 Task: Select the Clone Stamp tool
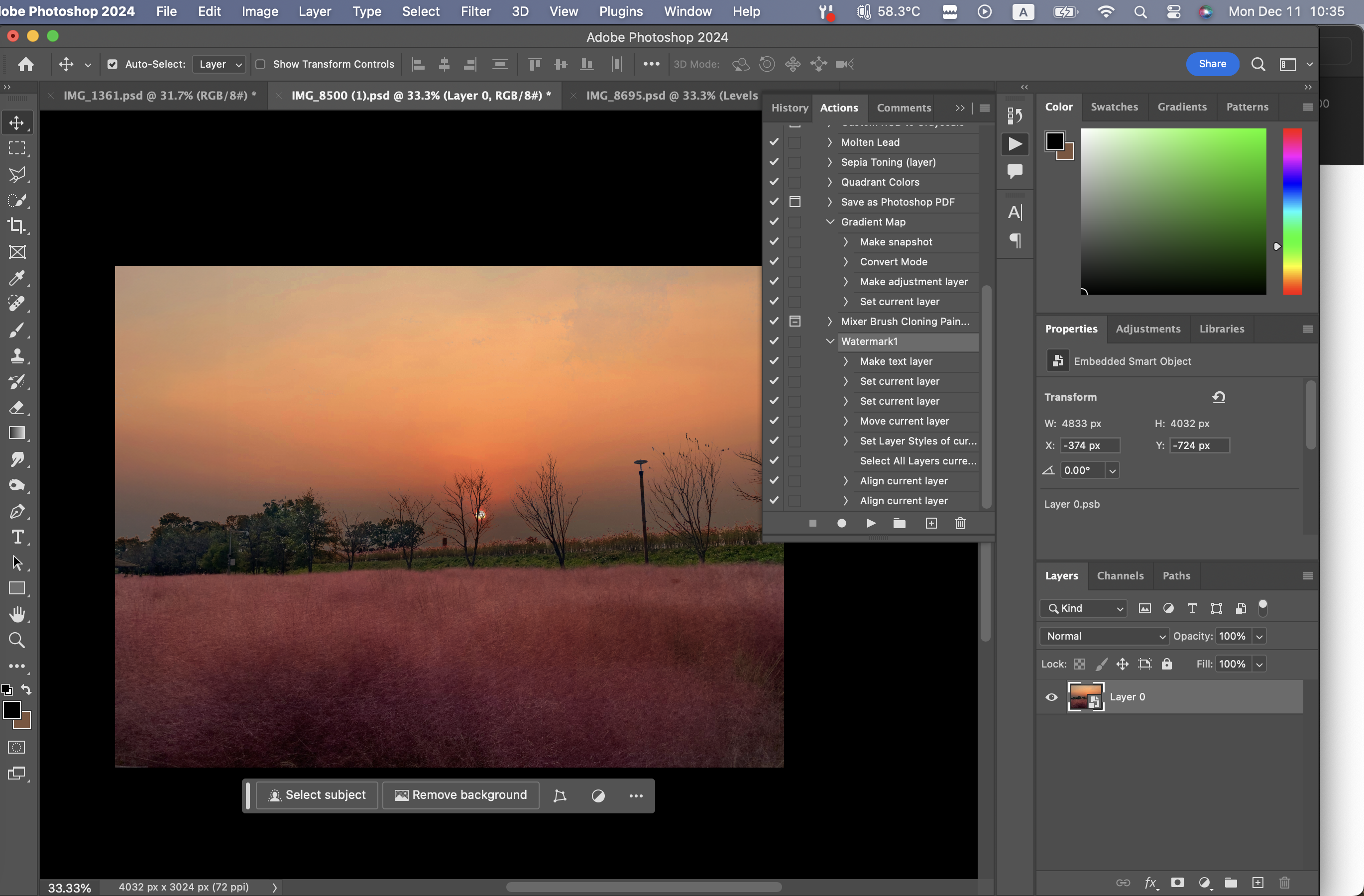16,356
